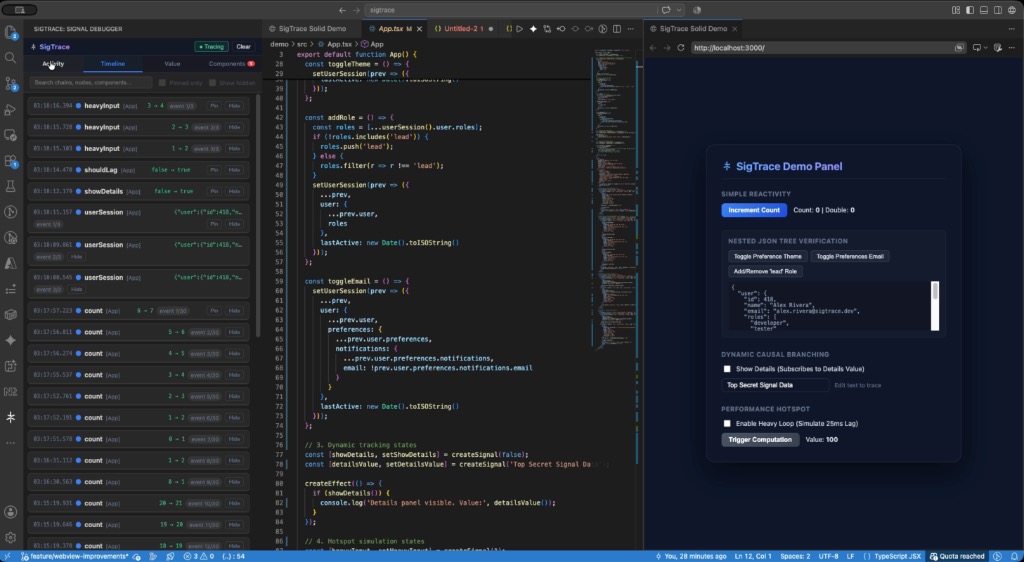Reload the localhost preview page
Screen dimensions: 1024x562
pyautogui.click(x=681, y=48)
